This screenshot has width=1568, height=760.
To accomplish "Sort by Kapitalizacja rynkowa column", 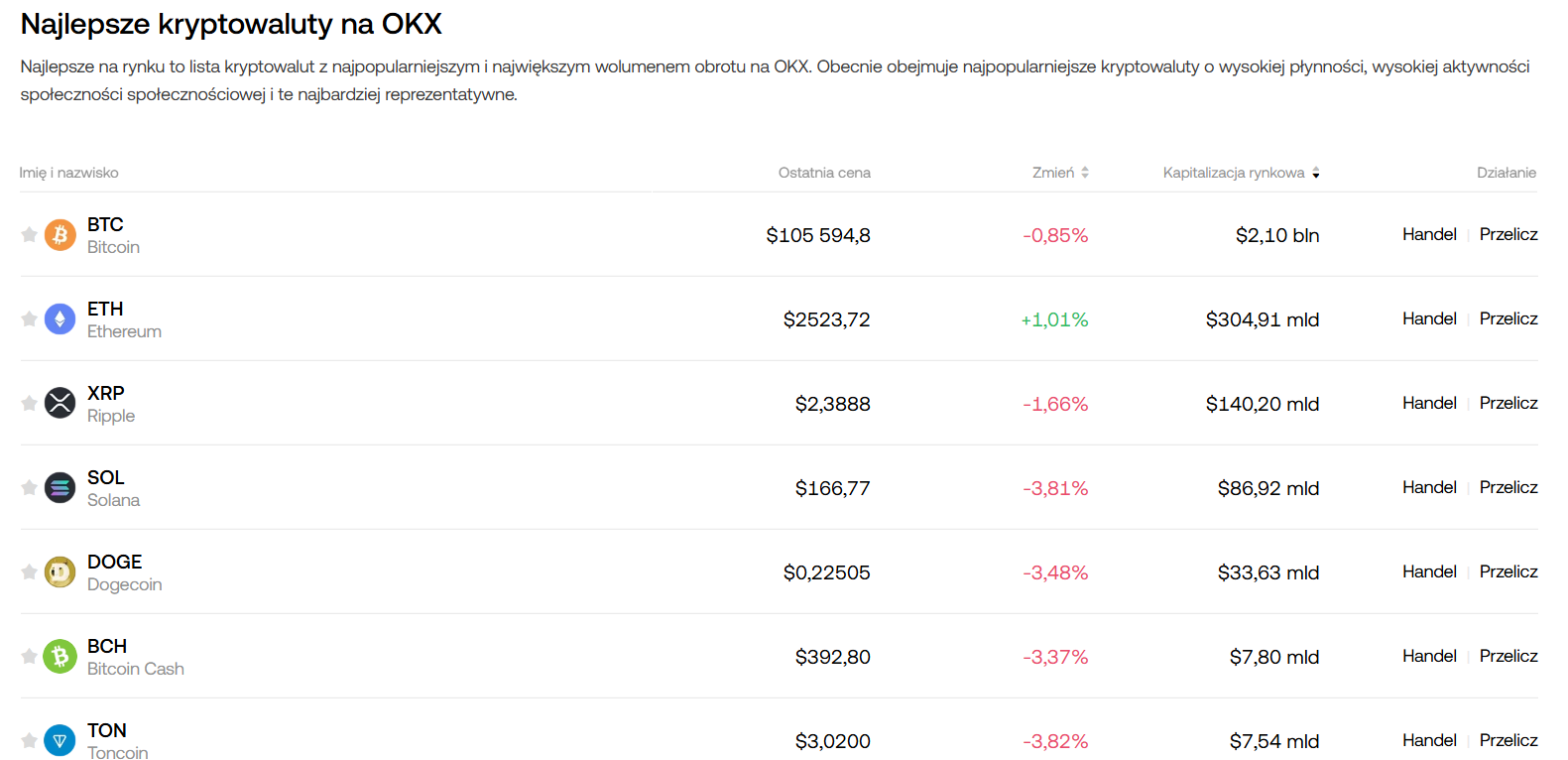I will coord(1316,173).
